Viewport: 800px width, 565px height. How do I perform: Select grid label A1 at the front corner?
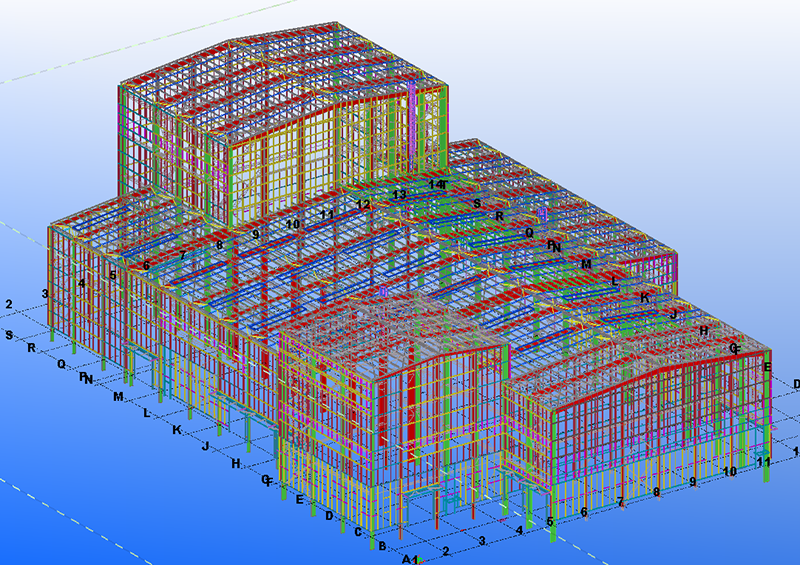(x=409, y=559)
